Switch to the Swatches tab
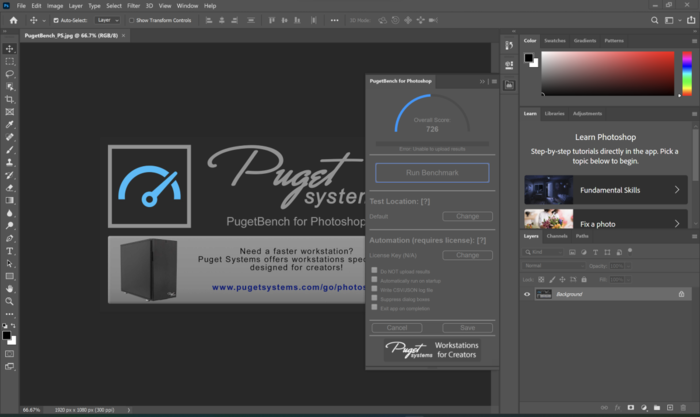This screenshot has width=700, height=417. coord(555,41)
